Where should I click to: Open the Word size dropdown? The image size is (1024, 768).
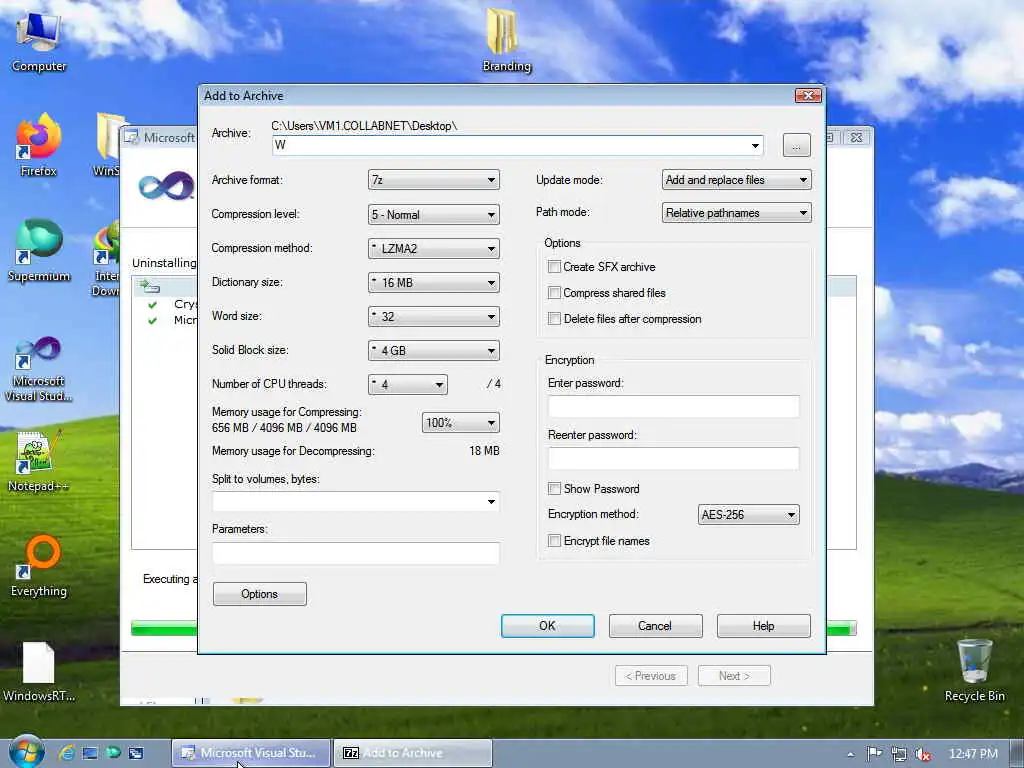pyautogui.click(x=434, y=316)
